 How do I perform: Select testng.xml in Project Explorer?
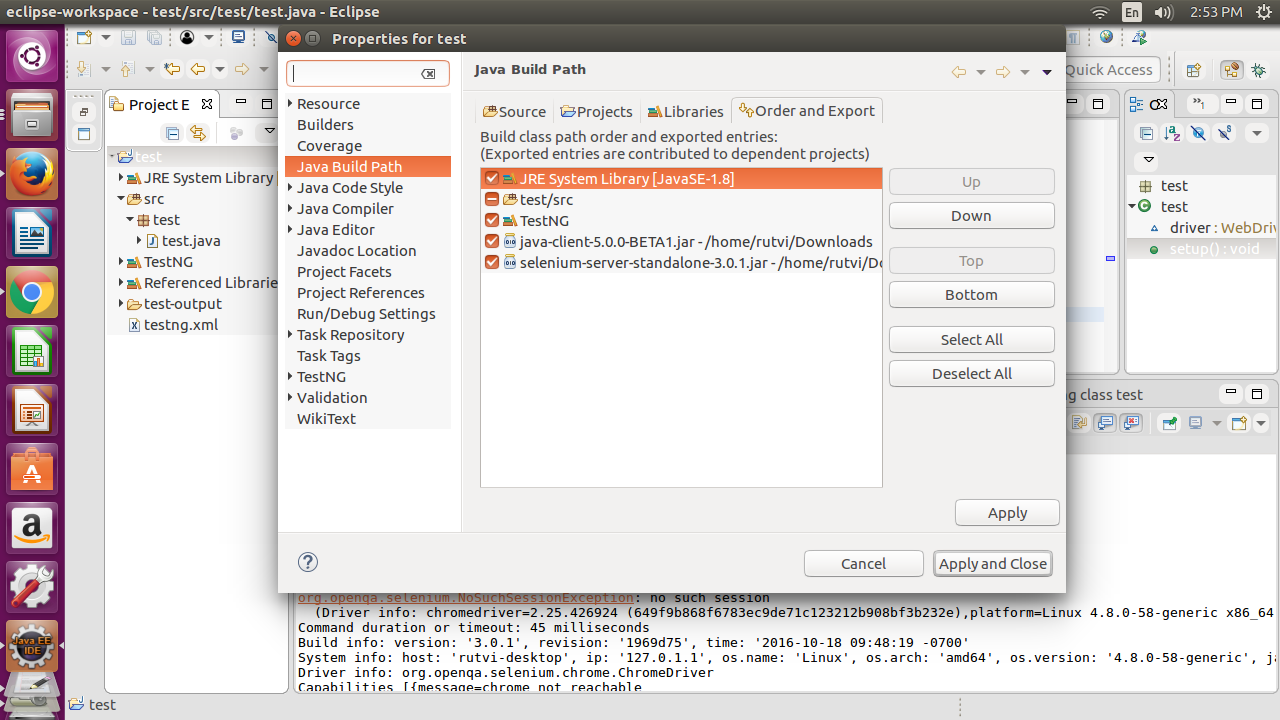pos(180,324)
